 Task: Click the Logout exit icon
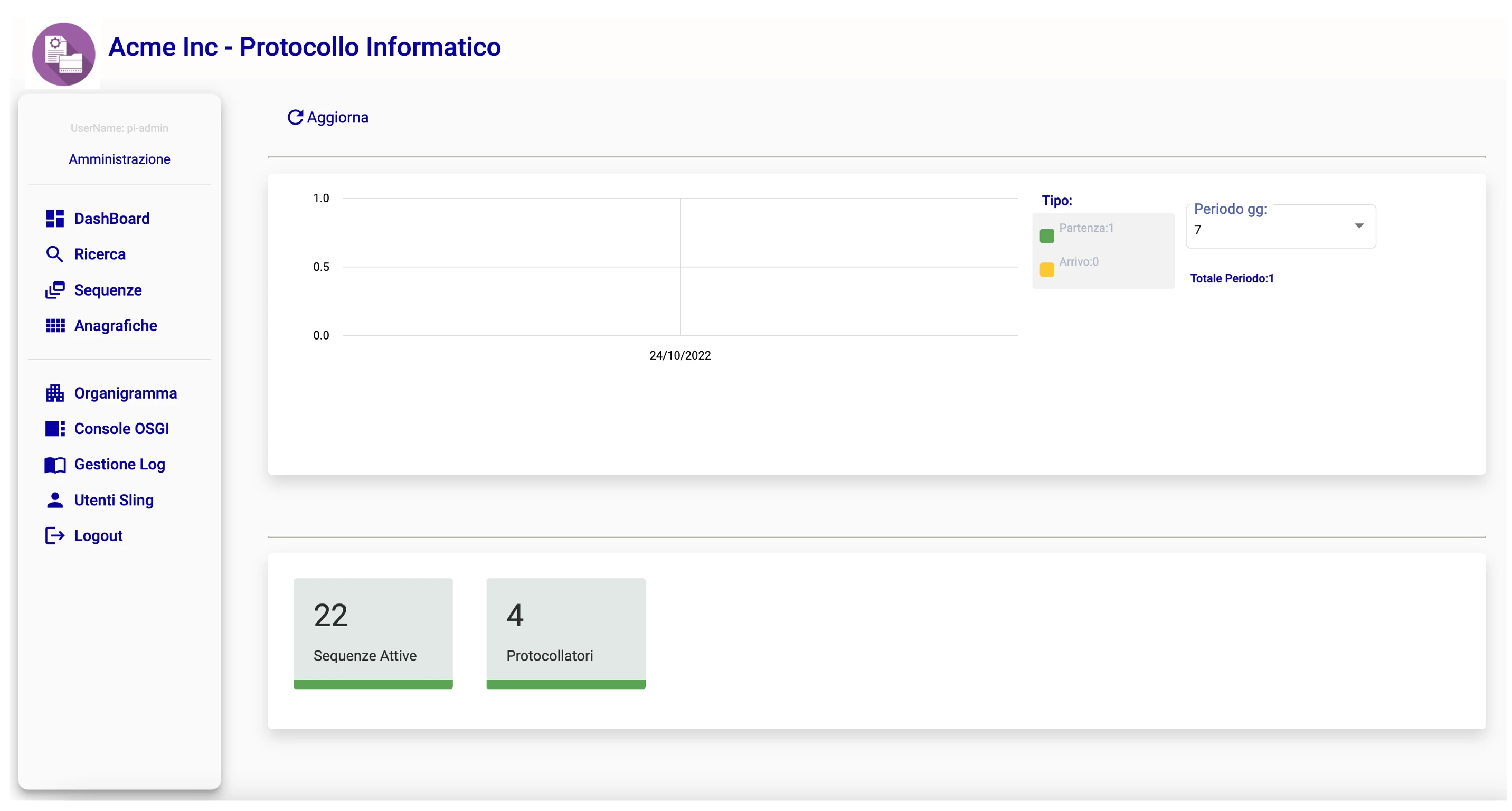point(54,536)
